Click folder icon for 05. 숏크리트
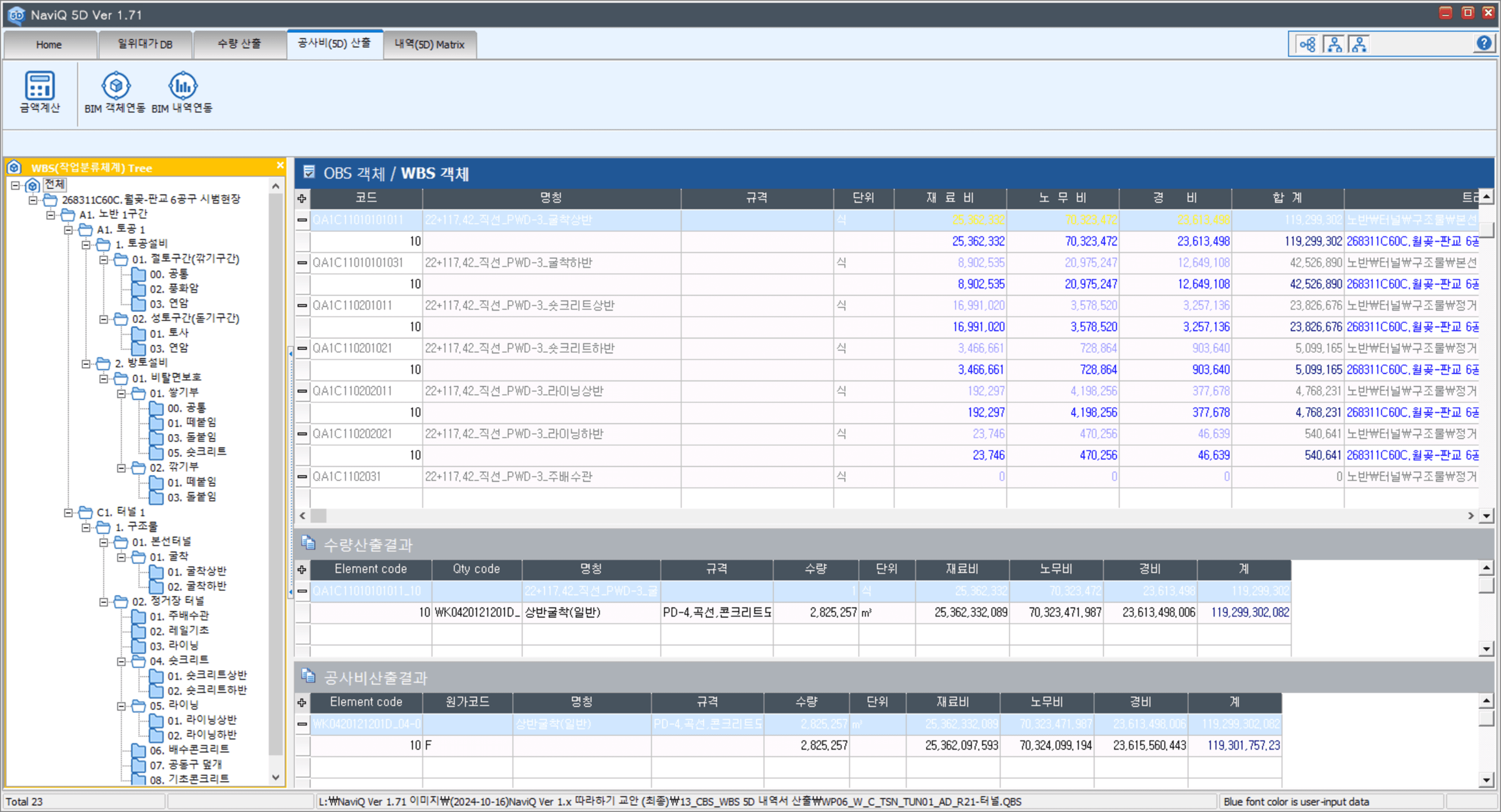This screenshot has height=812, width=1501. coord(156,452)
